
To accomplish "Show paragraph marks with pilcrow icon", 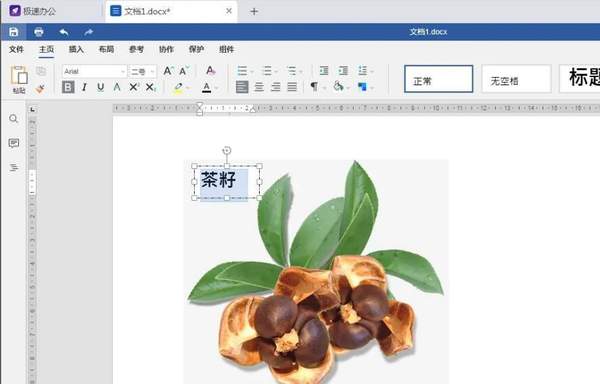I will coord(314,87).
